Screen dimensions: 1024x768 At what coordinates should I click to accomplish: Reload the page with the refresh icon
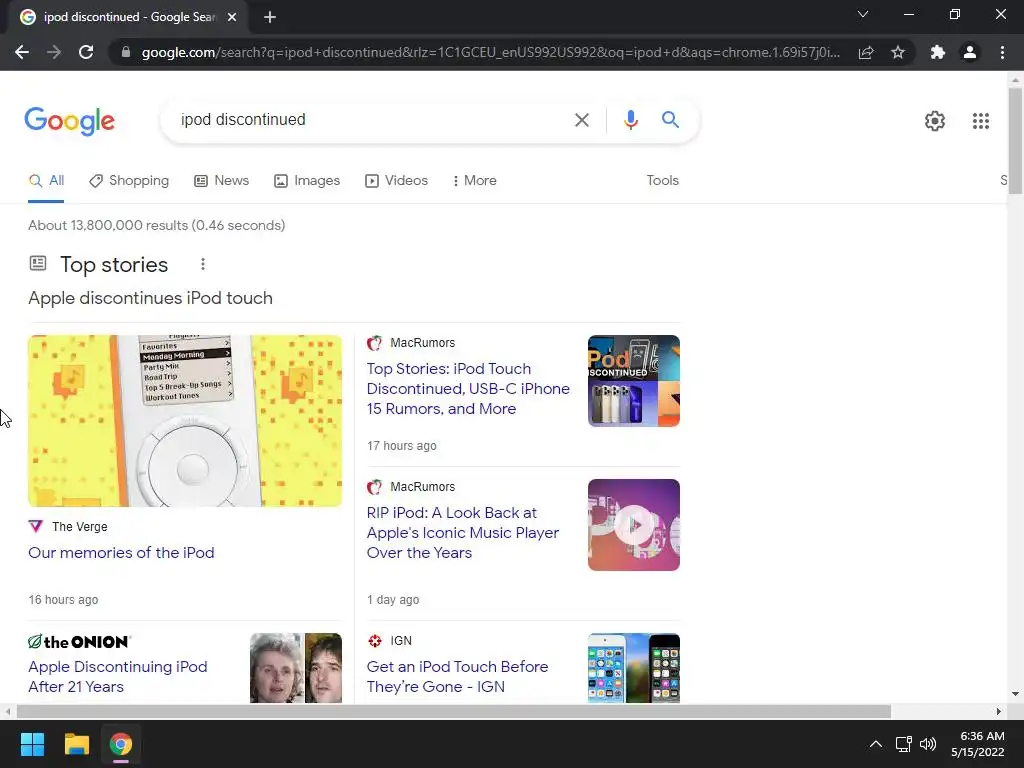86,52
